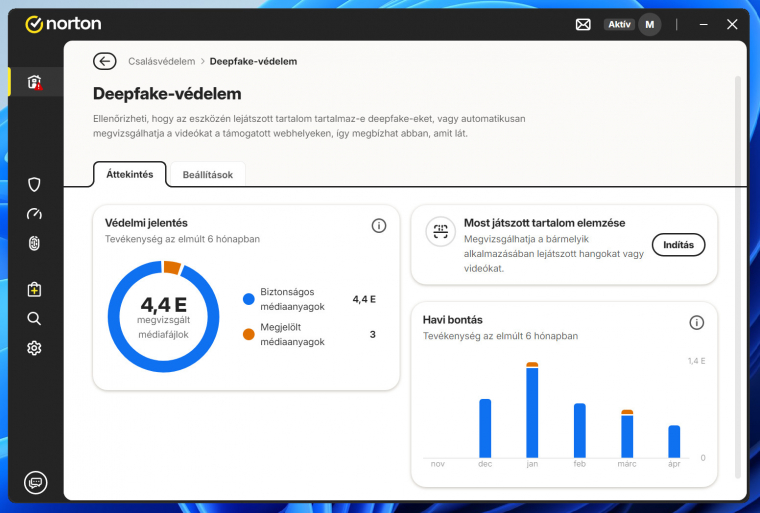Open the M account avatar menu

coord(650,24)
